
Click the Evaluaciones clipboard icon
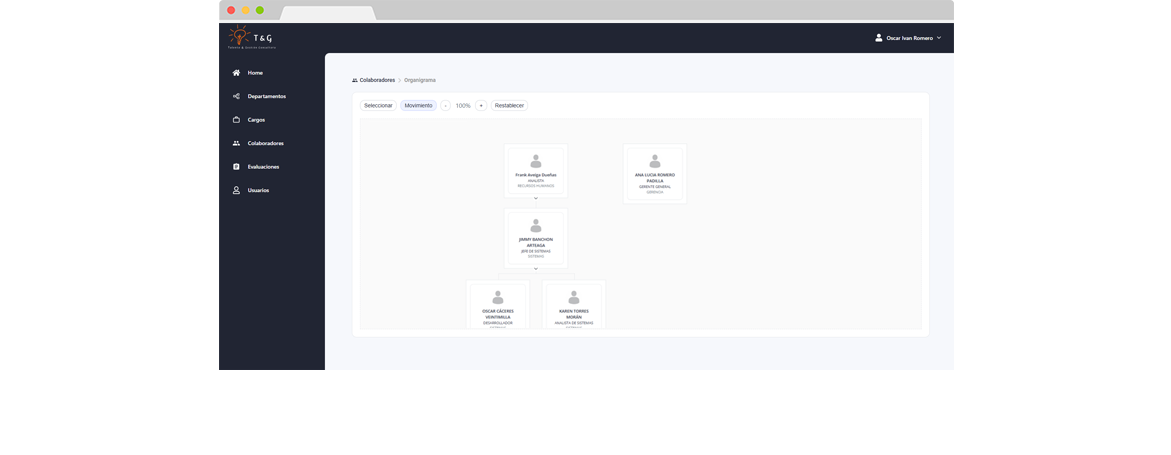click(236, 167)
